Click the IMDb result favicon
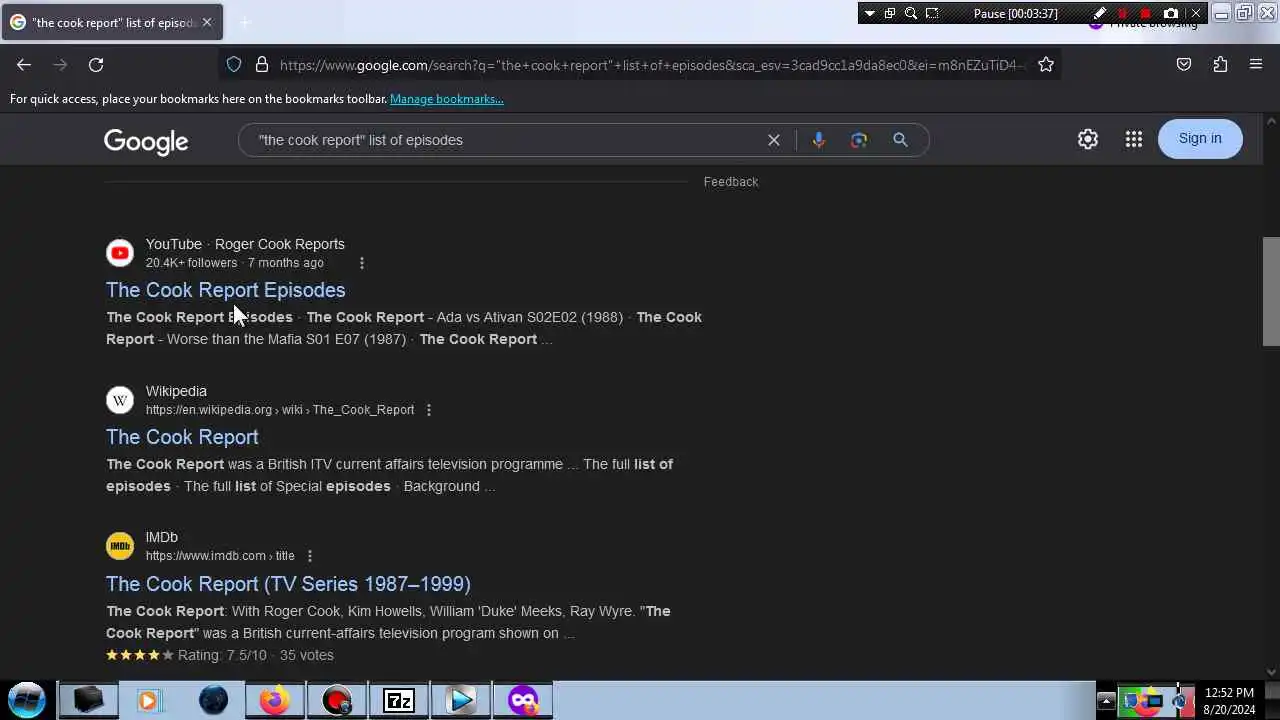1280x720 pixels. tap(120, 546)
